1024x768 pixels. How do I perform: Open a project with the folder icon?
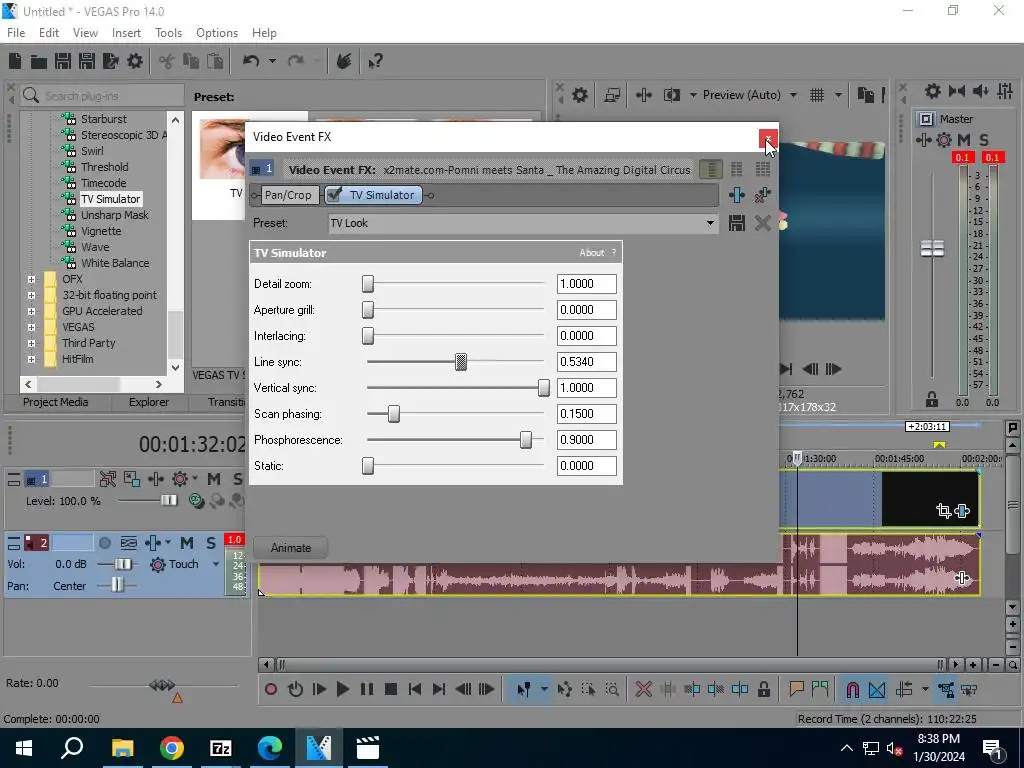[x=39, y=61]
